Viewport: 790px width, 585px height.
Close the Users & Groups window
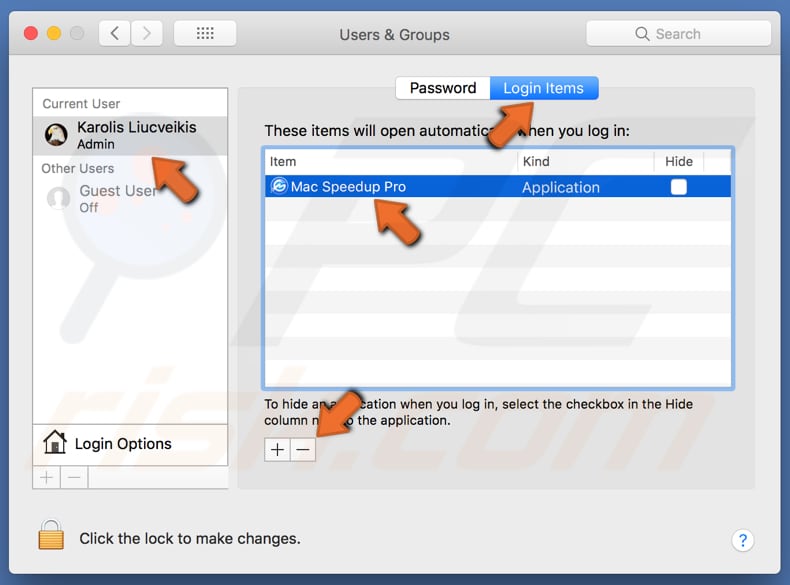(x=31, y=33)
